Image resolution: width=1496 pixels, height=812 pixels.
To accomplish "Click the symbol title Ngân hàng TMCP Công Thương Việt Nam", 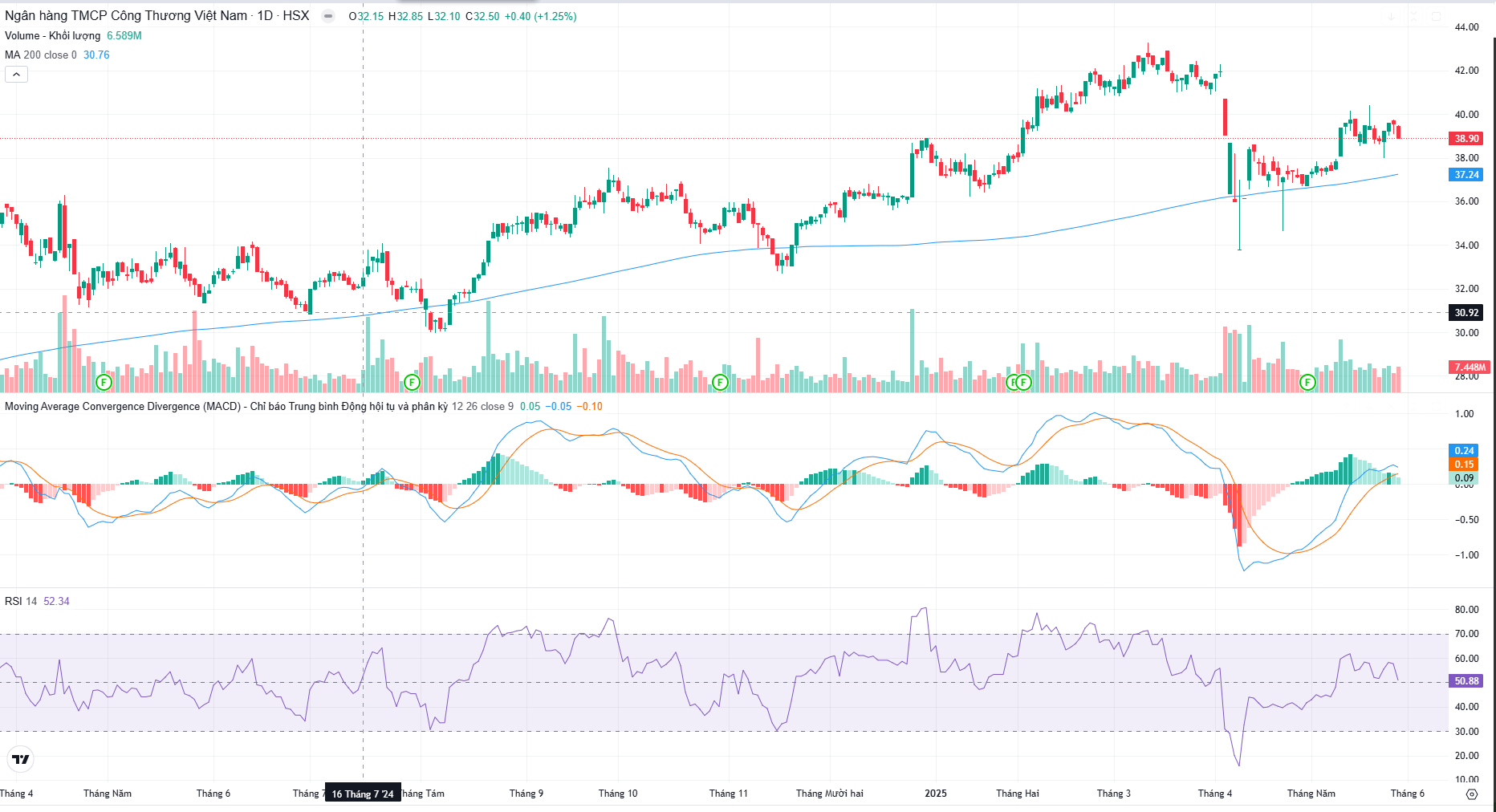I will 126,16.
